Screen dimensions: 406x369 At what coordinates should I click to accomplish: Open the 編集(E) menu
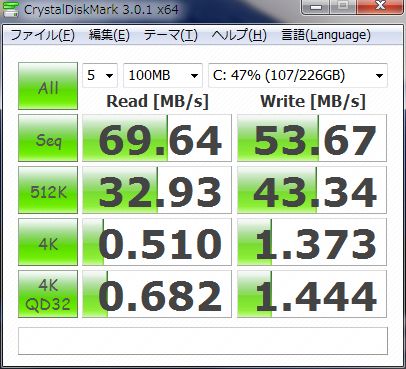(109, 35)
